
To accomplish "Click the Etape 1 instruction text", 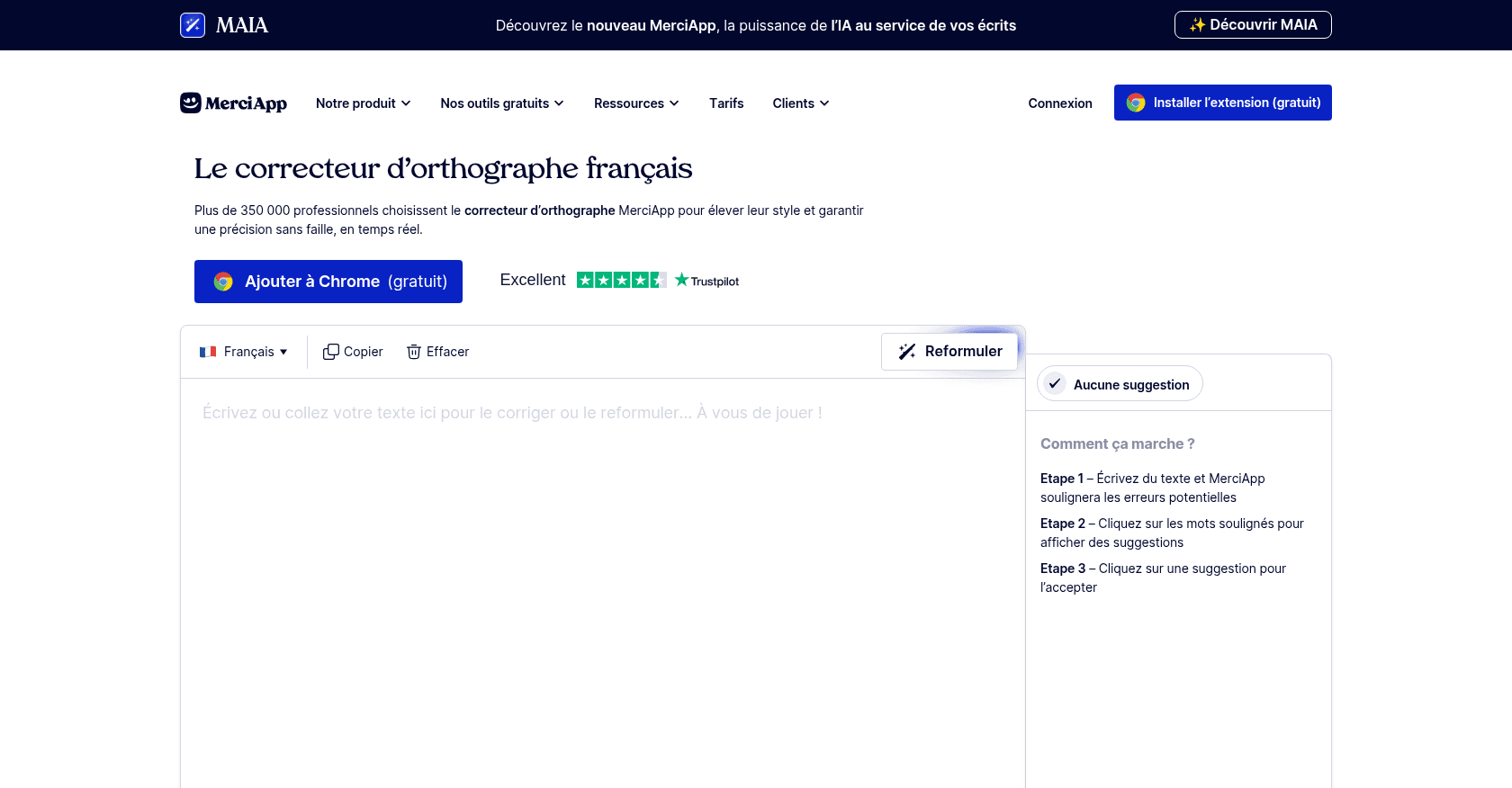I will coord(1153,488).
